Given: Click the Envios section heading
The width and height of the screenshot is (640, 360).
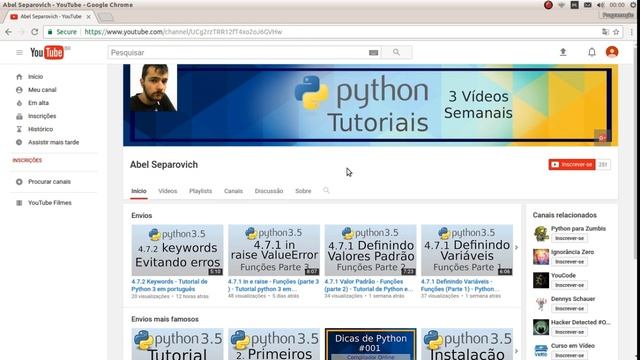Looking at the screenshot, I should (142, 216).
